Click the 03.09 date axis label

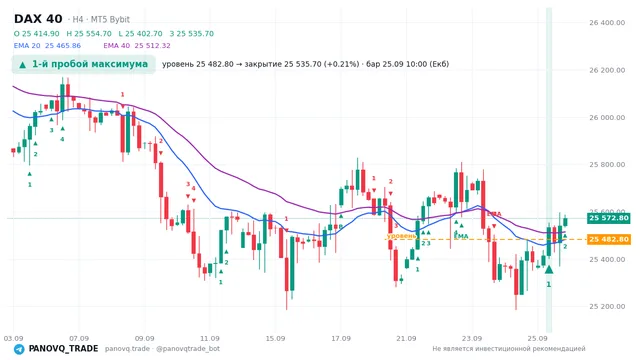click(x=13, y=338)
